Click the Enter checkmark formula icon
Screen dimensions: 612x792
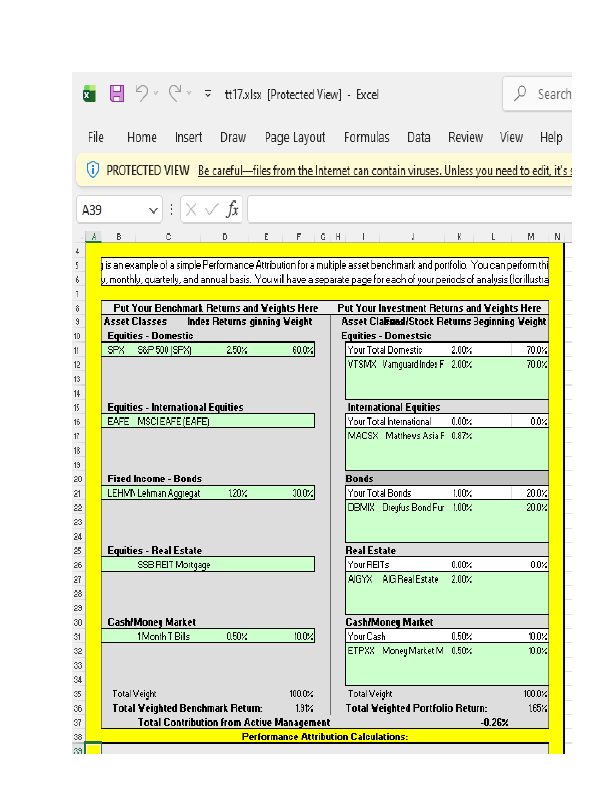[x=212, y=210]
